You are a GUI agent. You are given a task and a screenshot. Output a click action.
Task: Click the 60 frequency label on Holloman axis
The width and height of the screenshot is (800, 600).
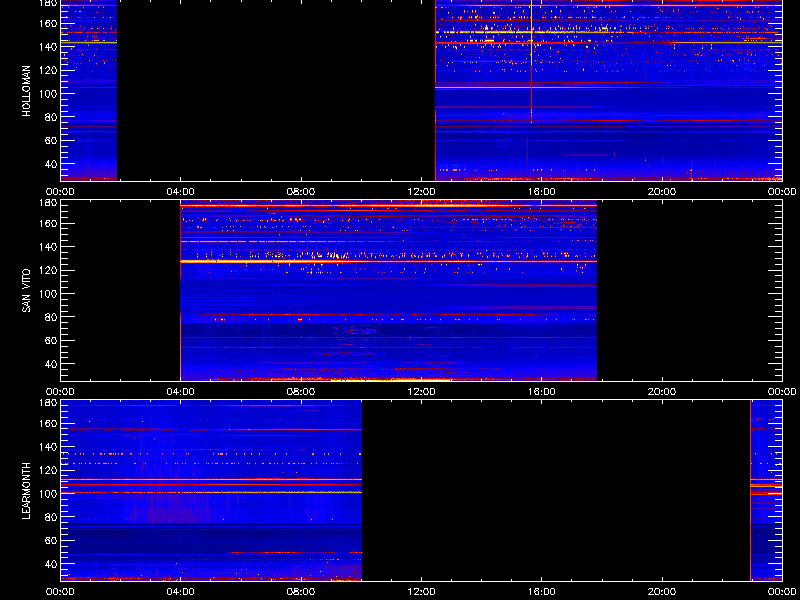click(x=50, y=141)
